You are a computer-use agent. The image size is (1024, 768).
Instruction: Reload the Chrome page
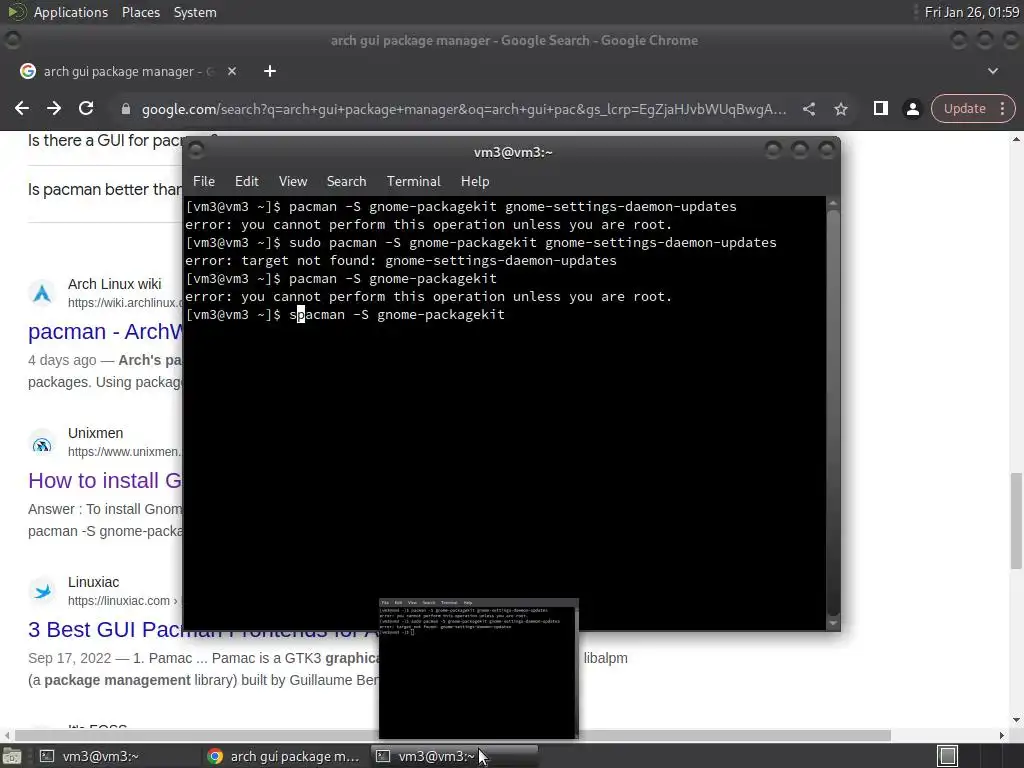tap(86, 108)
